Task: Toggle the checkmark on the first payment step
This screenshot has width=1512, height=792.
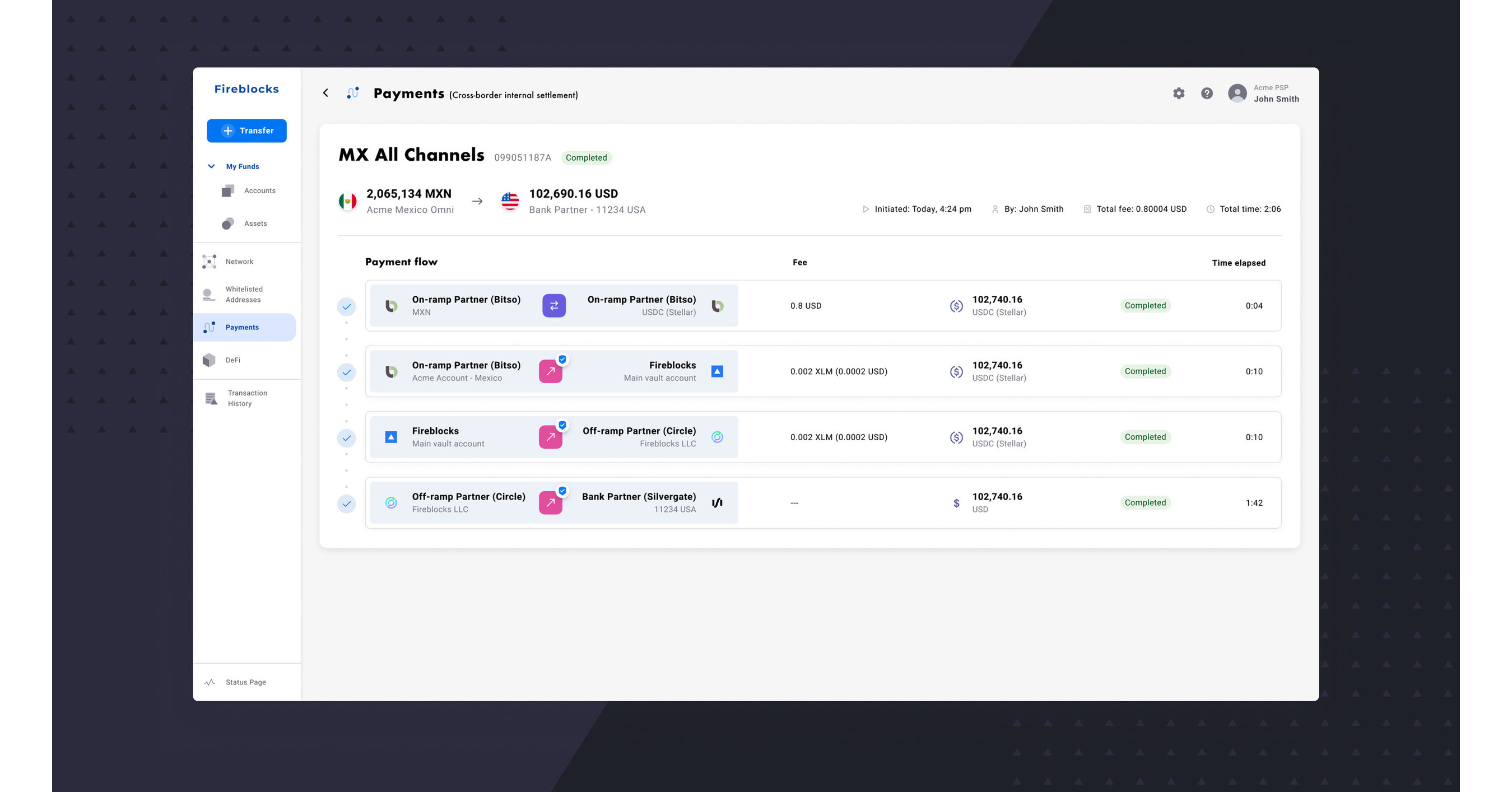Action: (x=346, y=306)
